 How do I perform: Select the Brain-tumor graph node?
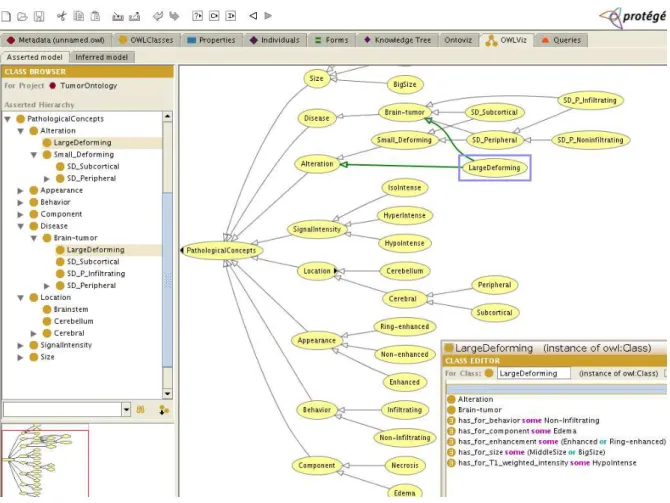404,112
